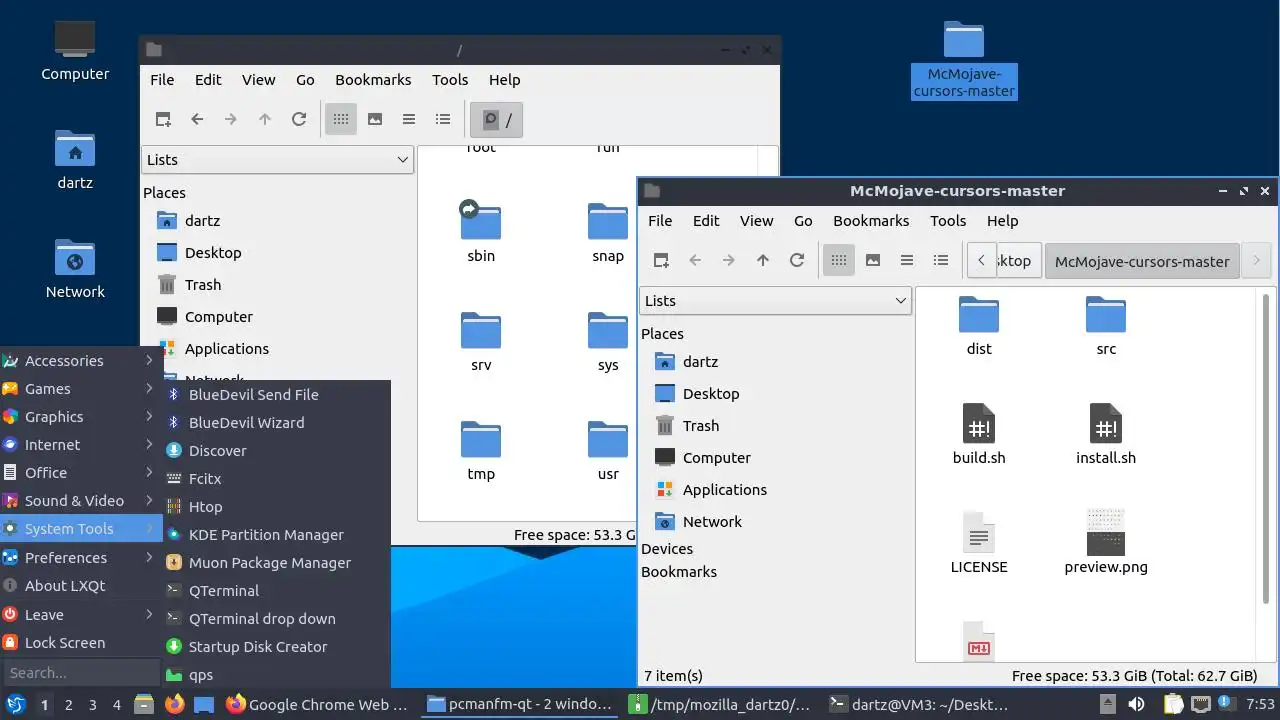Go up in the root / window
This screenshot has height=720, width=1280.
265,119
